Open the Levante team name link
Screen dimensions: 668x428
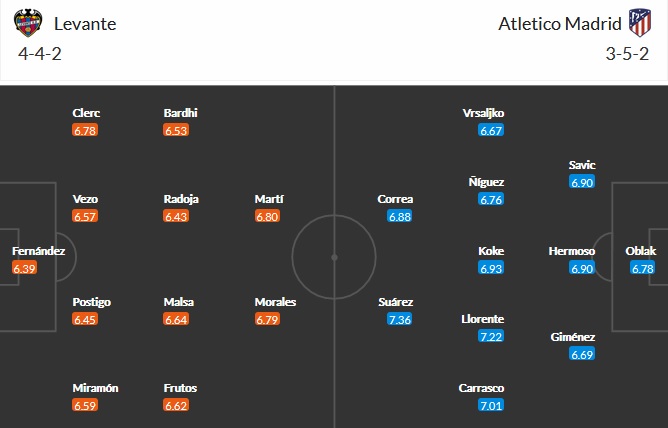[x=86, y=24]
